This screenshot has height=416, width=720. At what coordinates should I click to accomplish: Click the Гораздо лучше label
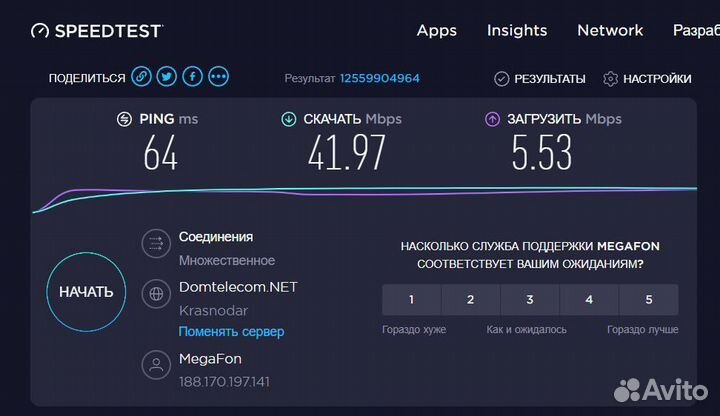[642, 330]
